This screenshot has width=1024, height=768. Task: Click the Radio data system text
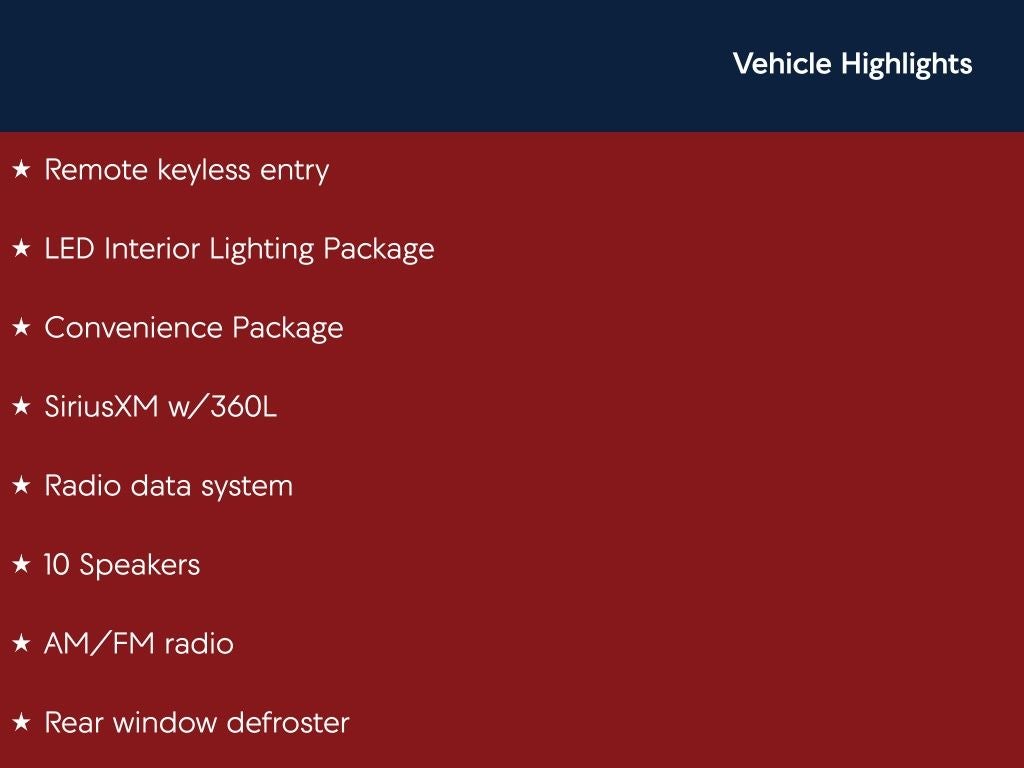pyautogui.click(x=168, y=487)
